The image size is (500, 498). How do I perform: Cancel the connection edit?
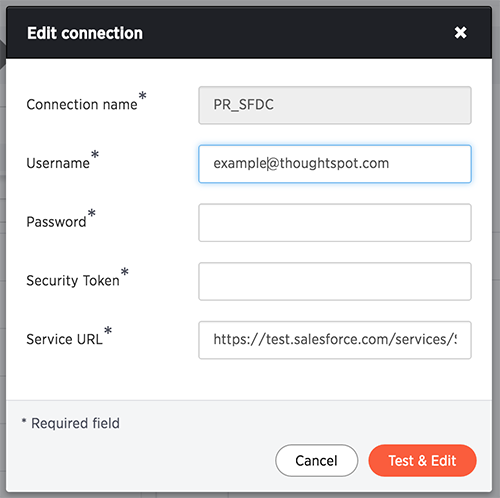pyautogui.click(x=317, y=461)
